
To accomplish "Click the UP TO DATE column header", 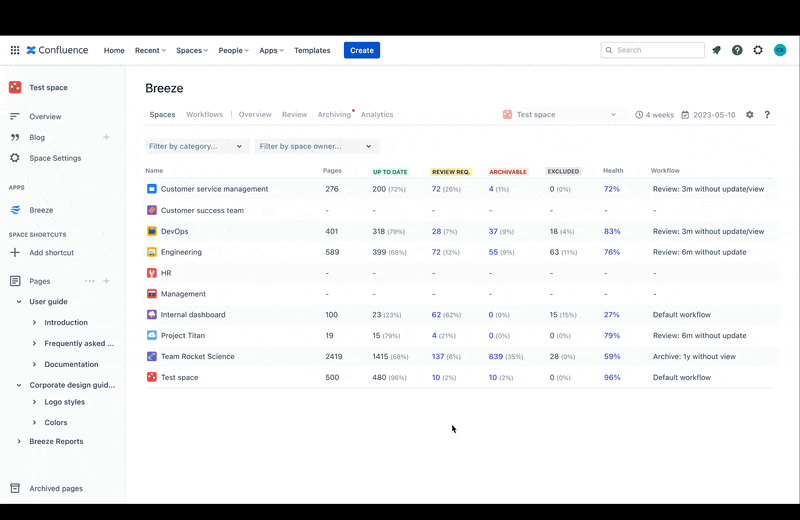I will (x=390, y=172).
